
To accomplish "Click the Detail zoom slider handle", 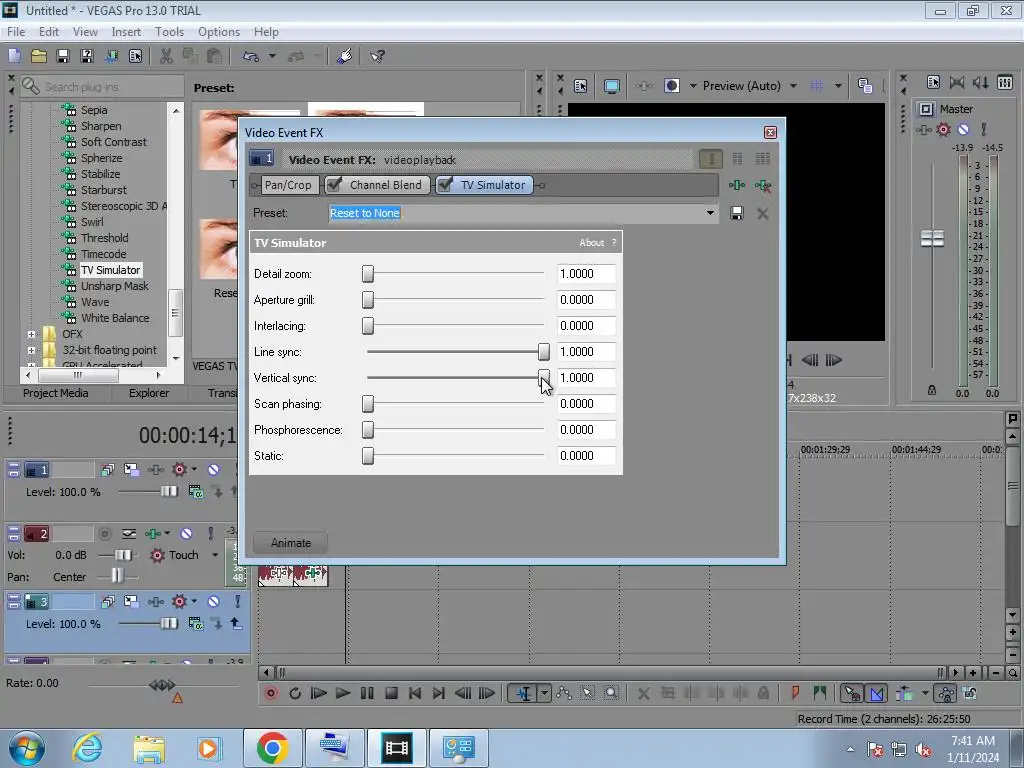I will coord(368,274).
